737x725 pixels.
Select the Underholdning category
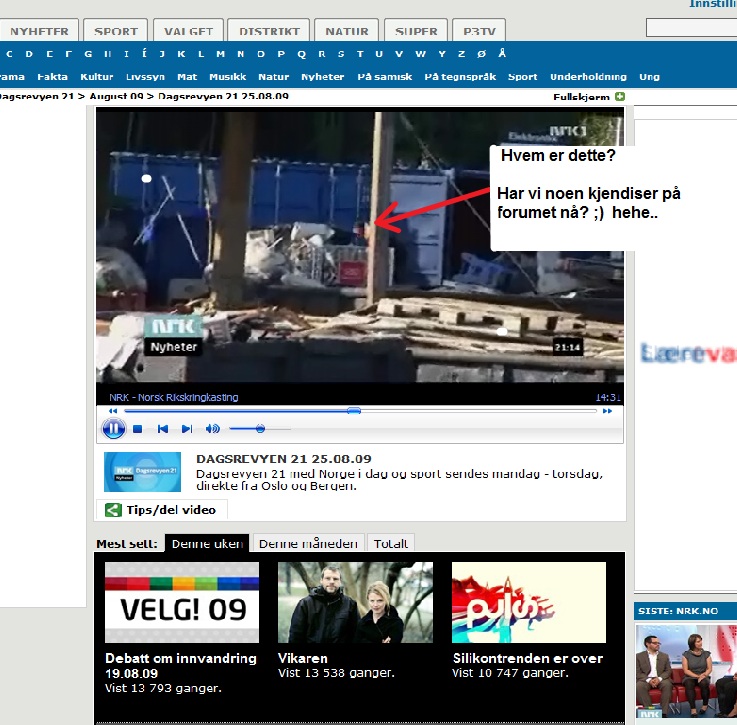click(x=588, y=77)
